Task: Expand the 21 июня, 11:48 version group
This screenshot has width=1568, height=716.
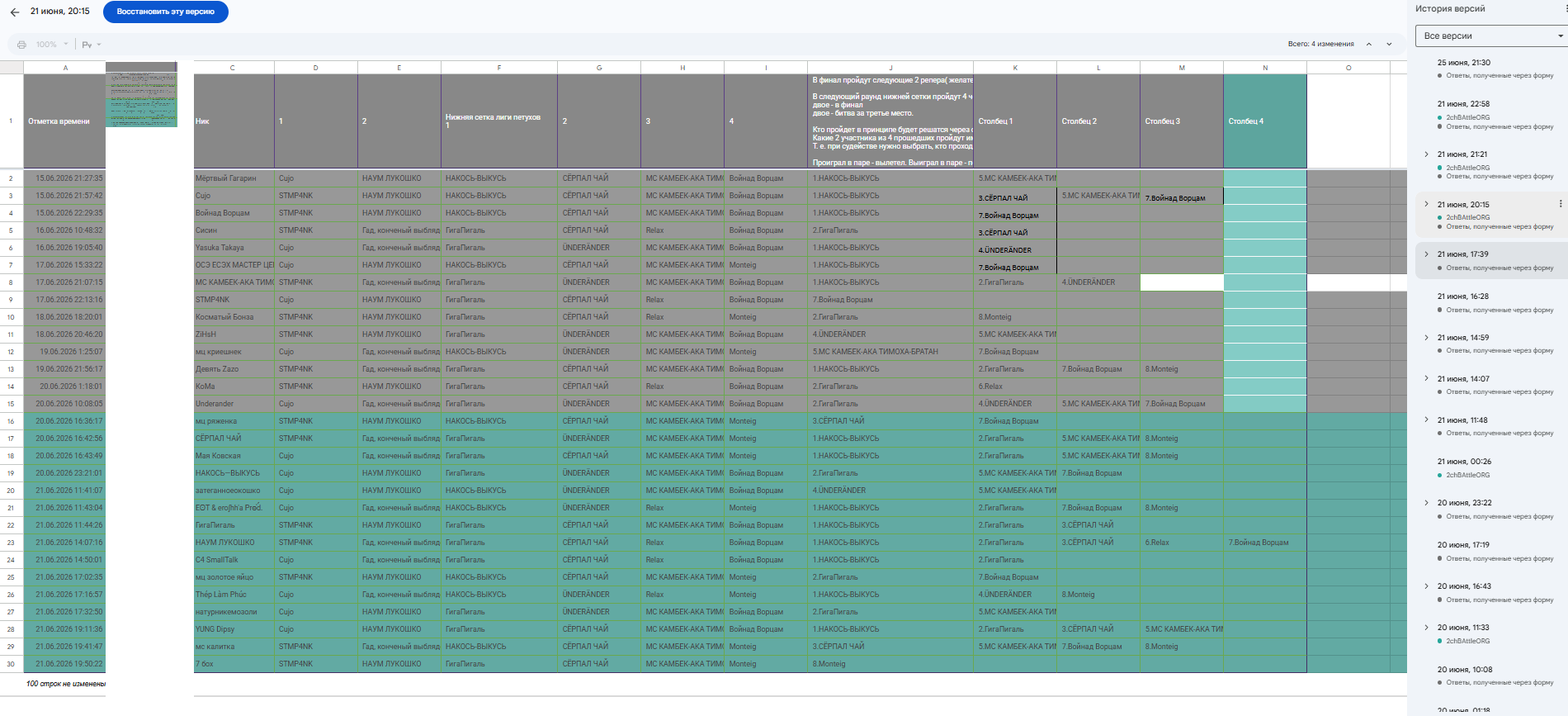Action: pyautogui.click(x=1426, y=420)
